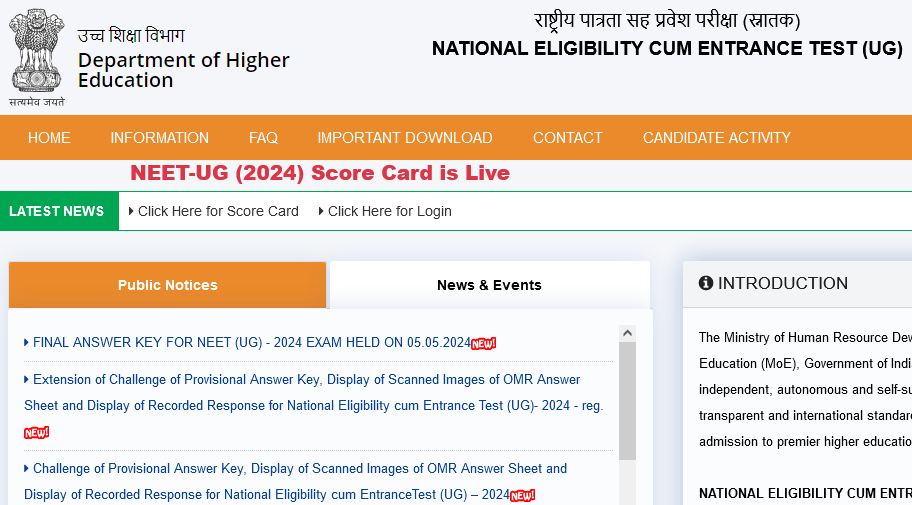The height and width of the screenshot is (505, 912).
Task: Click the National Eligibility Cum Entrance Test (UG) title
Action: [667, 48]
